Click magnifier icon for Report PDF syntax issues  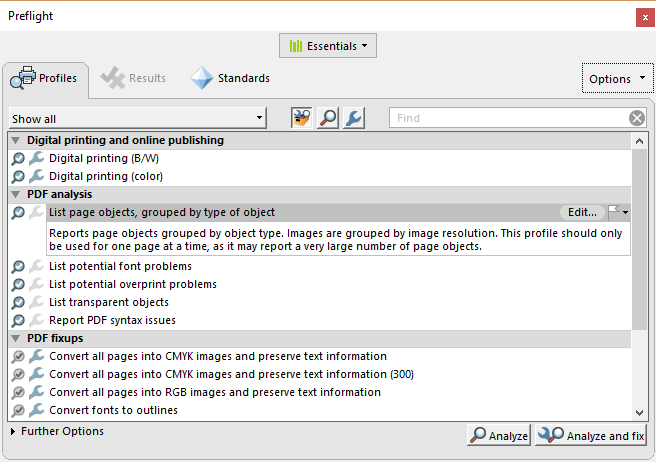point(18,321)
